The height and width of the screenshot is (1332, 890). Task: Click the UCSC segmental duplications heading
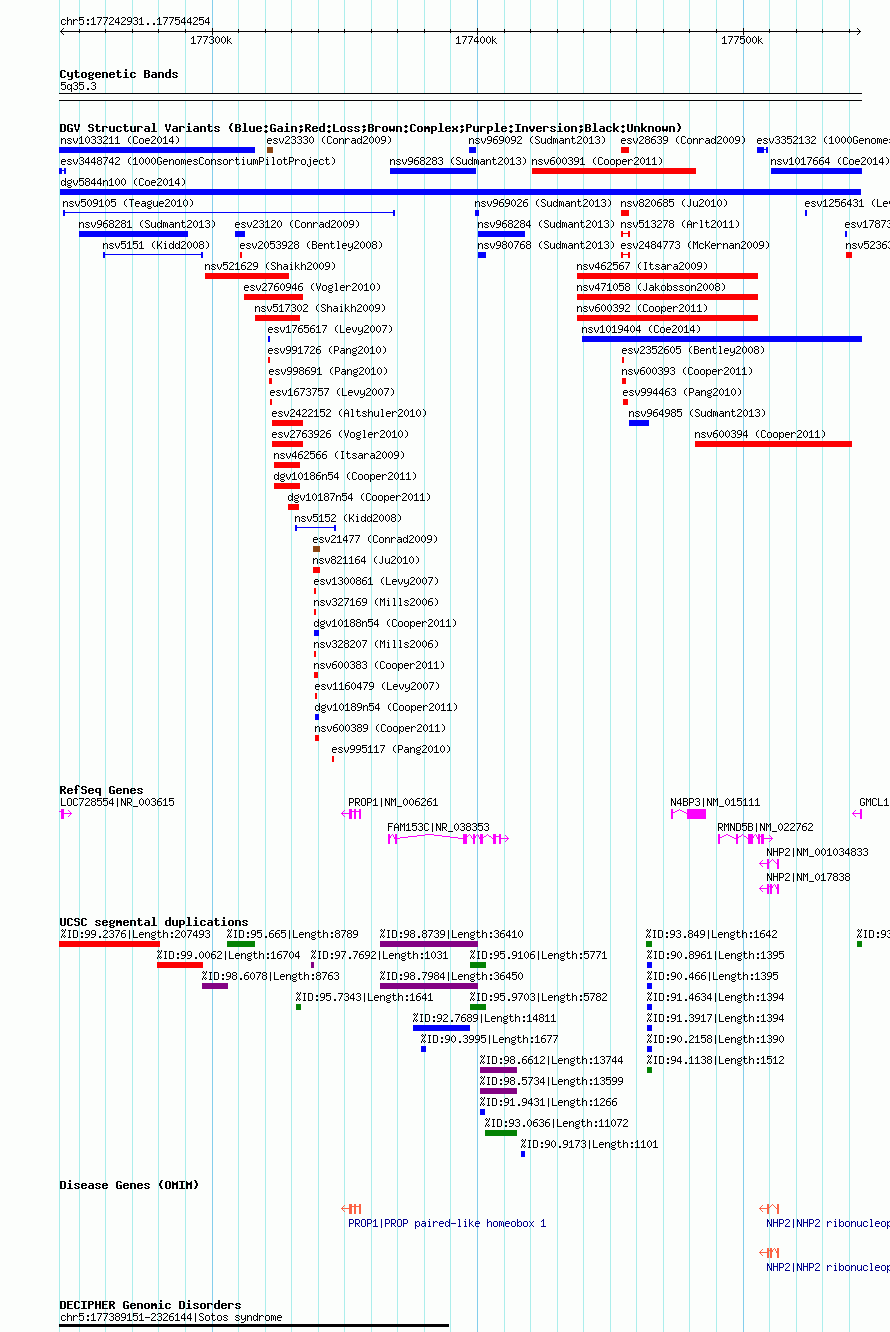154,922
